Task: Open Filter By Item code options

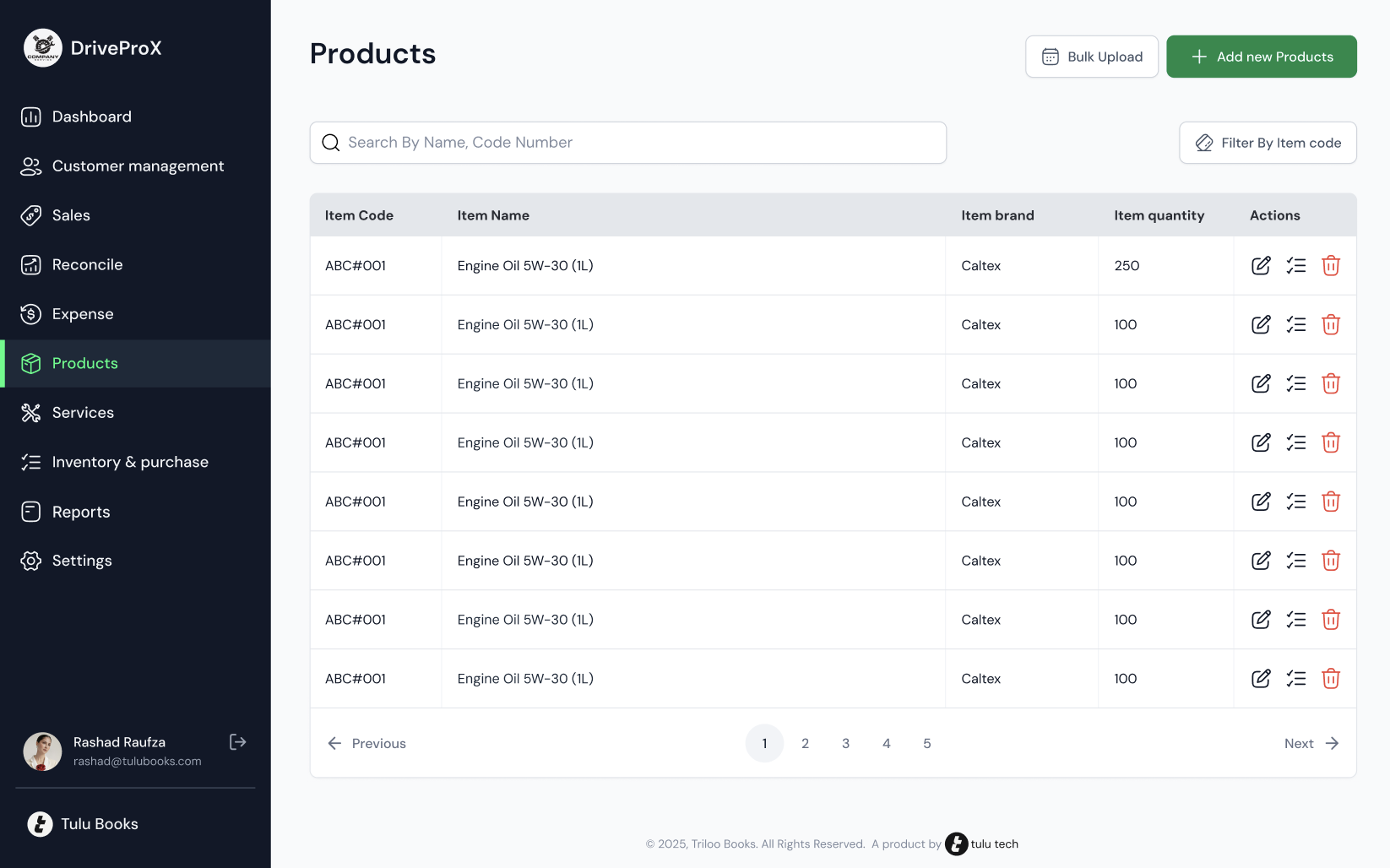Action: click(1268, 142)
